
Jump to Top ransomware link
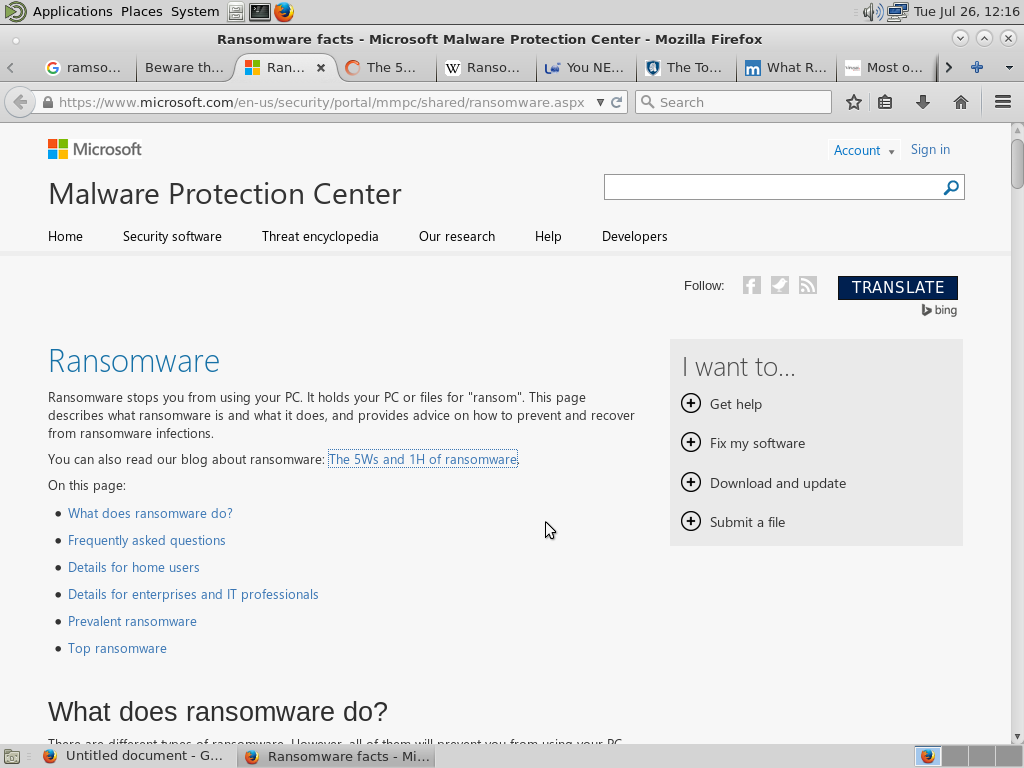pos(118,648)
